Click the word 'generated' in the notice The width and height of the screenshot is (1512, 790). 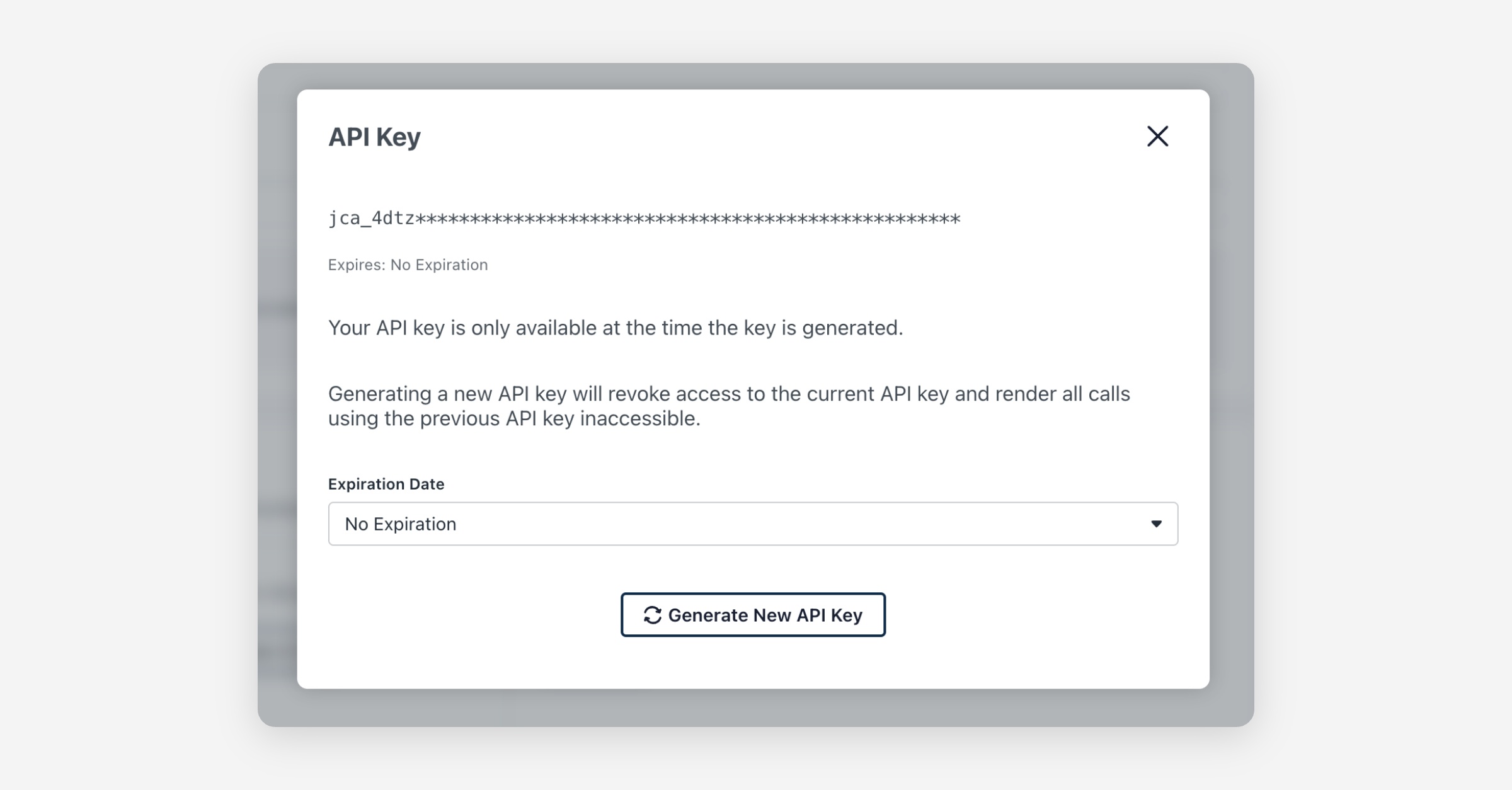[x=851, y=328]
